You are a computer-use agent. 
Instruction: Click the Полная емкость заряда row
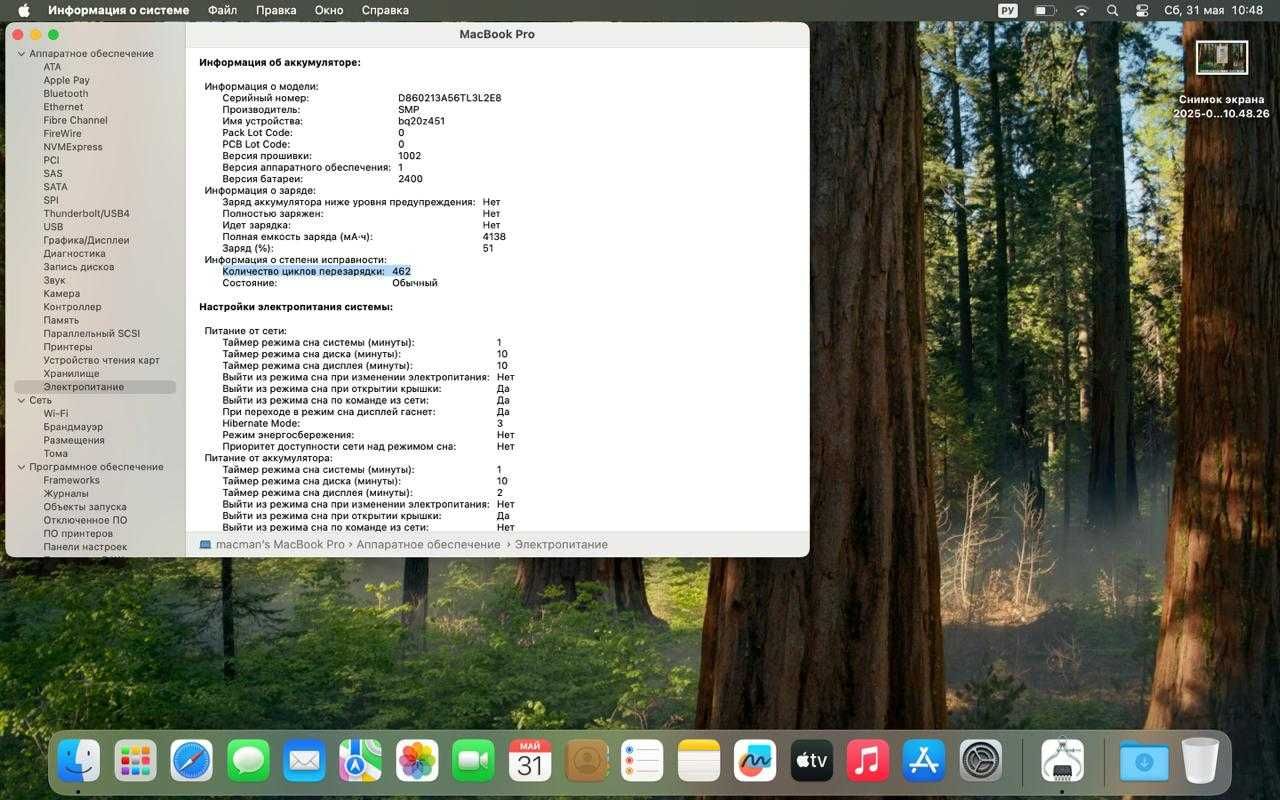[364, 237]
